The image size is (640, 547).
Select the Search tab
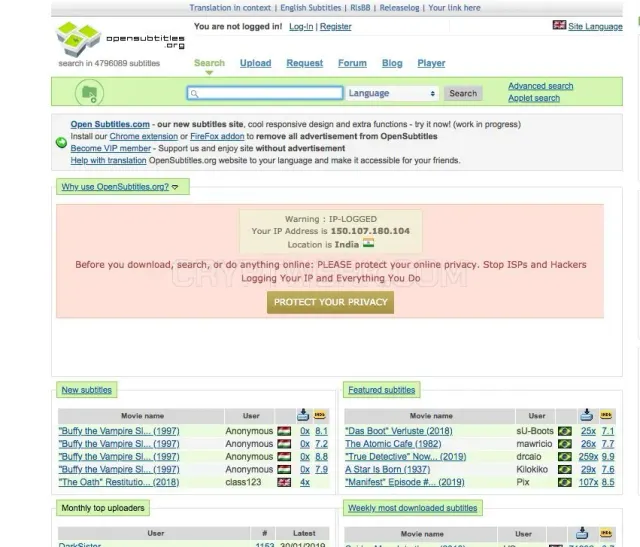pos(209,63)
